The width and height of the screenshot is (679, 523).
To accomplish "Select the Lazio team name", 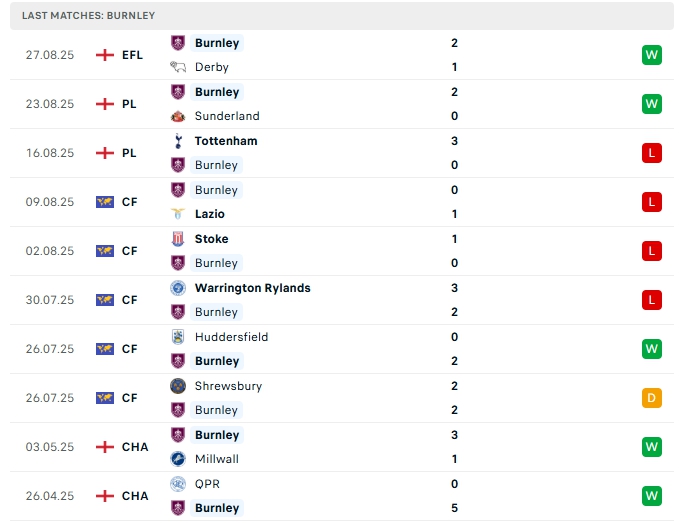I will (210, 214).
